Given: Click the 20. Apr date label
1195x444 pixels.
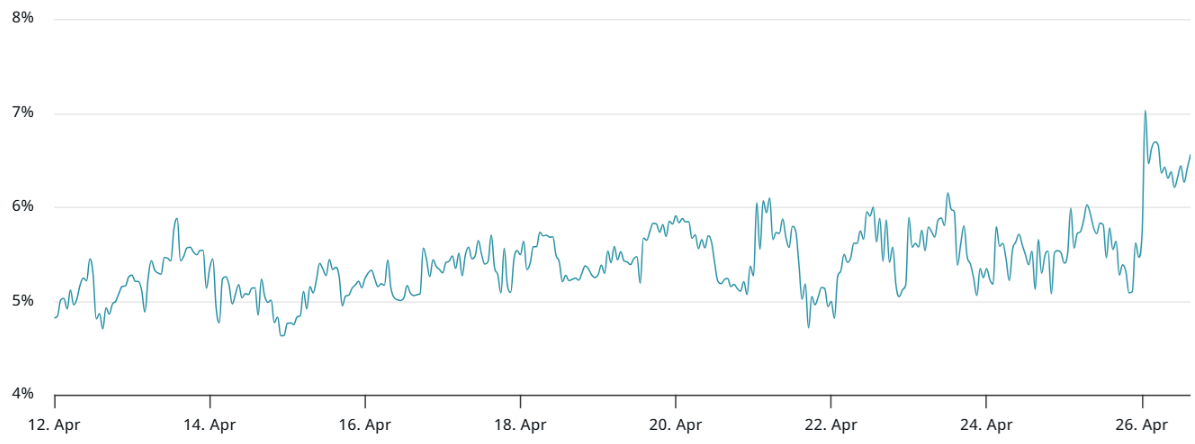Looking at the screenshot, I should tap(675, 425).
